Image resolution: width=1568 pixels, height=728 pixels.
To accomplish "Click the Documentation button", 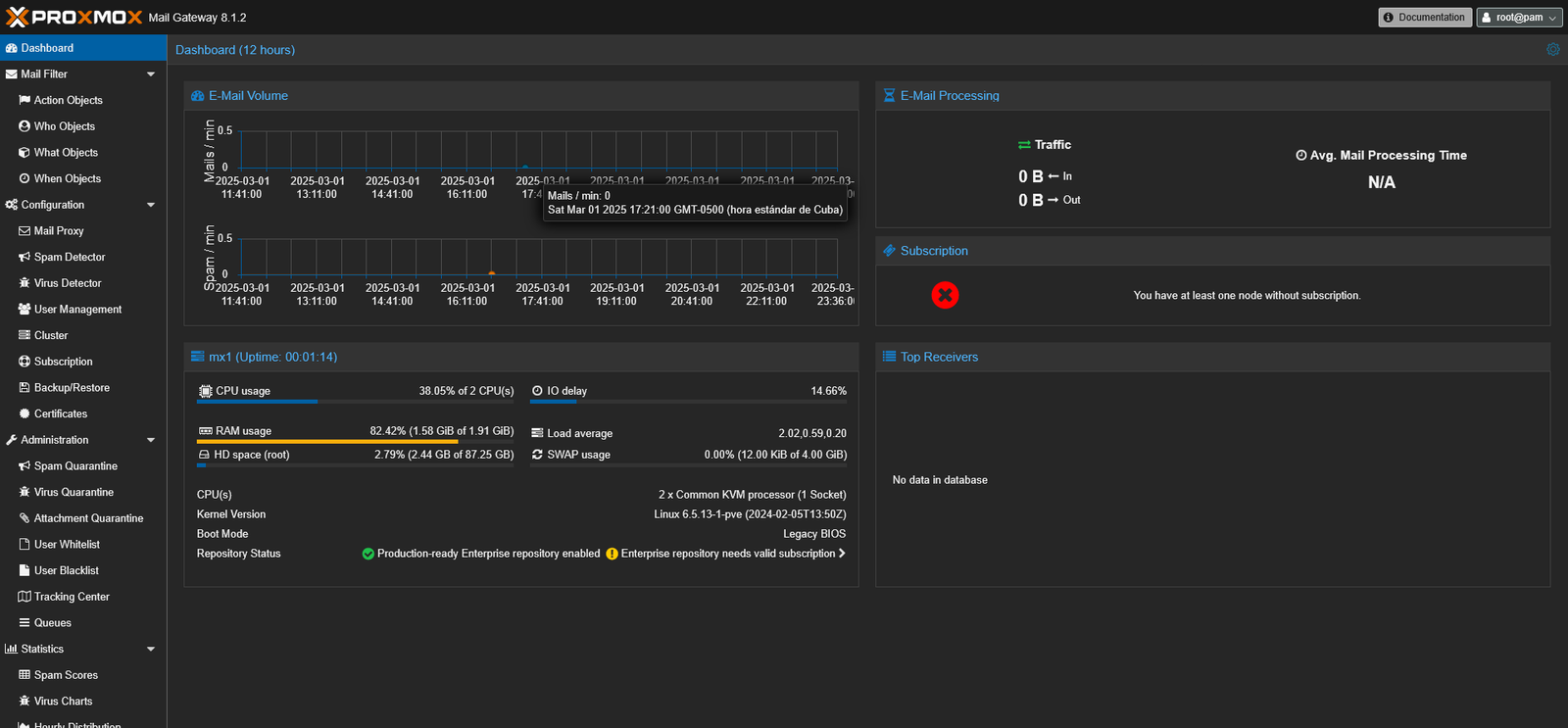I will click(x=1425, y=18).
